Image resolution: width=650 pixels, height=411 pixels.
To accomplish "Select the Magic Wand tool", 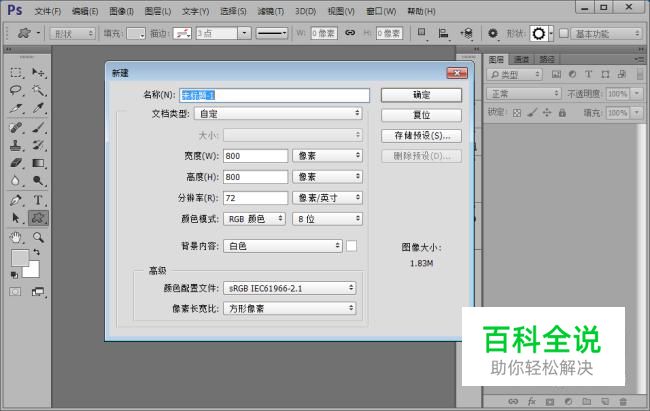I will (38, 90).
